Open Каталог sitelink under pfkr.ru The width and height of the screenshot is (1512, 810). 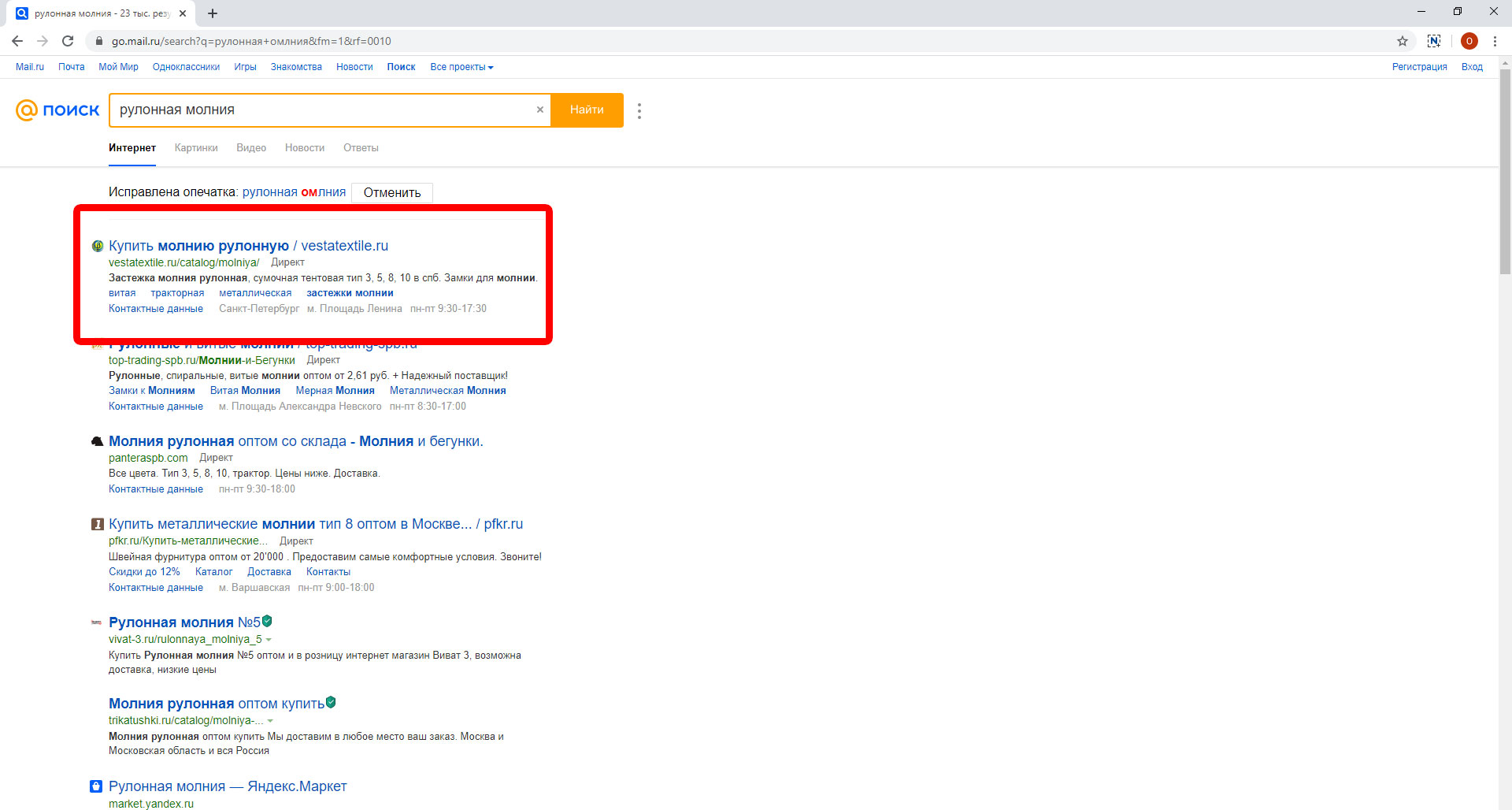214,572
